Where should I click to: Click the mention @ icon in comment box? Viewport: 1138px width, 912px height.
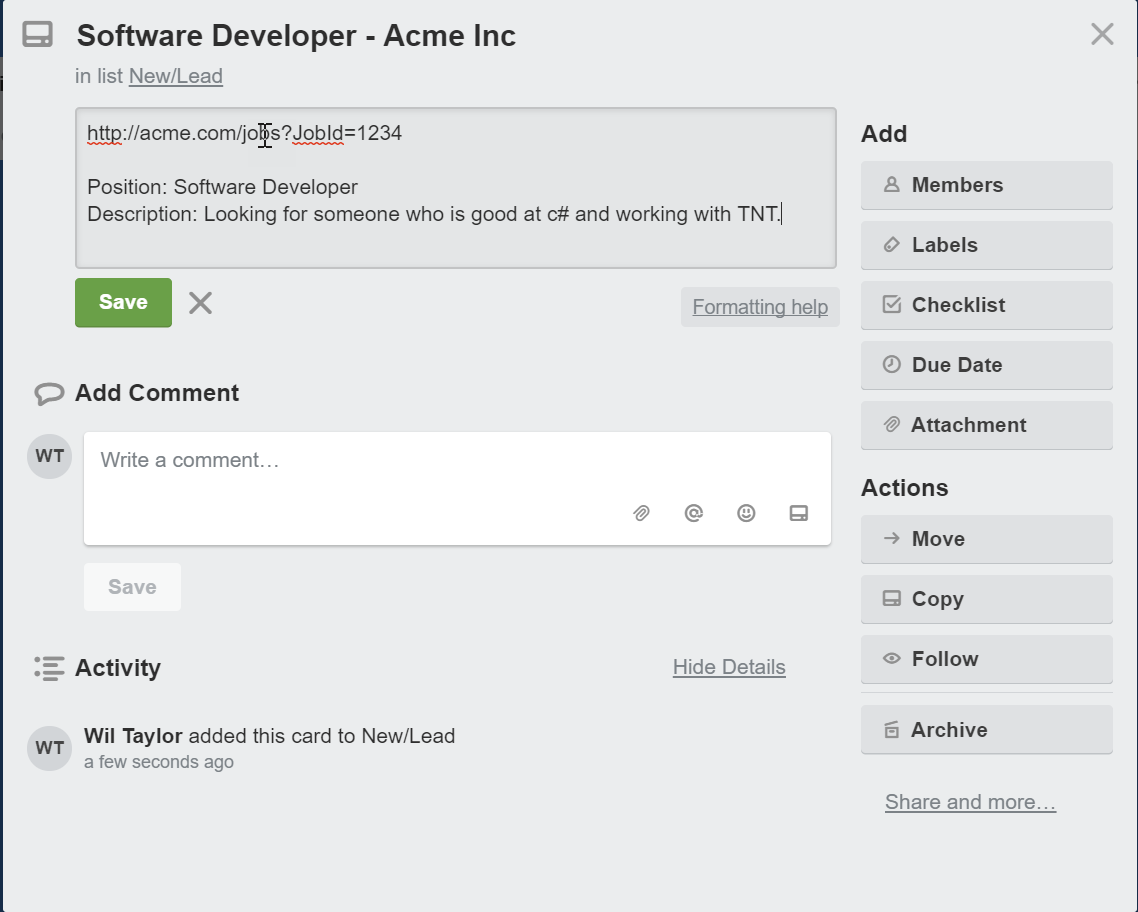coord(693,513)
